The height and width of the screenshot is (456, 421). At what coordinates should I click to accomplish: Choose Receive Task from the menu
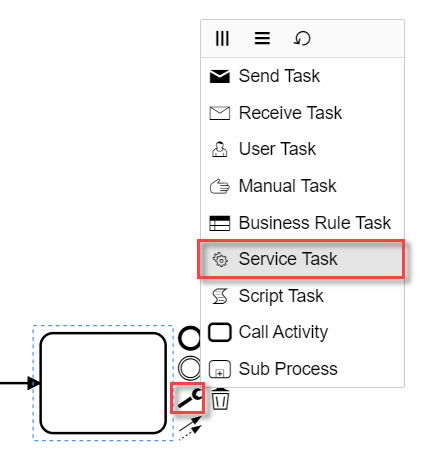coord(302,113)
